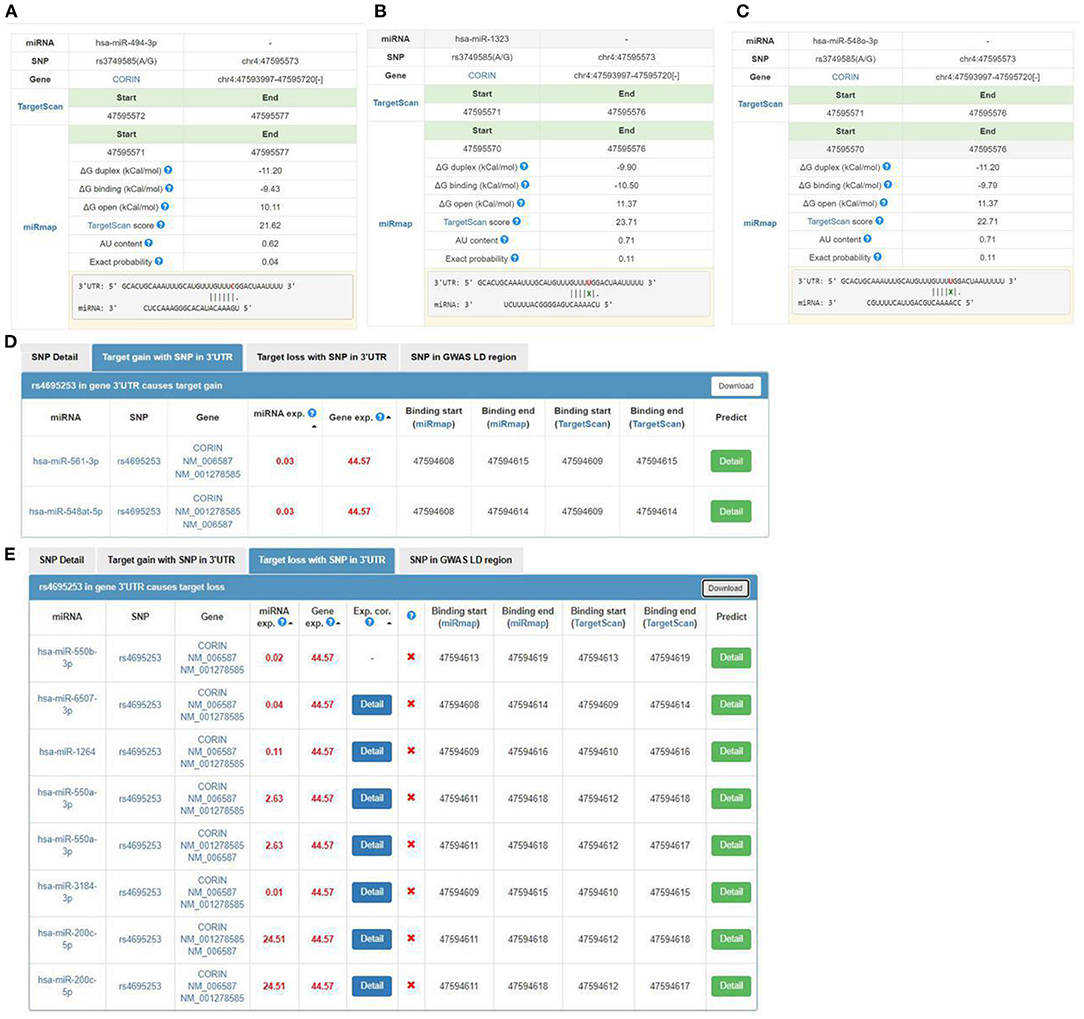Open the hsa-miR-561-3p miRNA link
This screenshot has height=1019, width=1084.
pyautogui.click(x=66, y=461)
